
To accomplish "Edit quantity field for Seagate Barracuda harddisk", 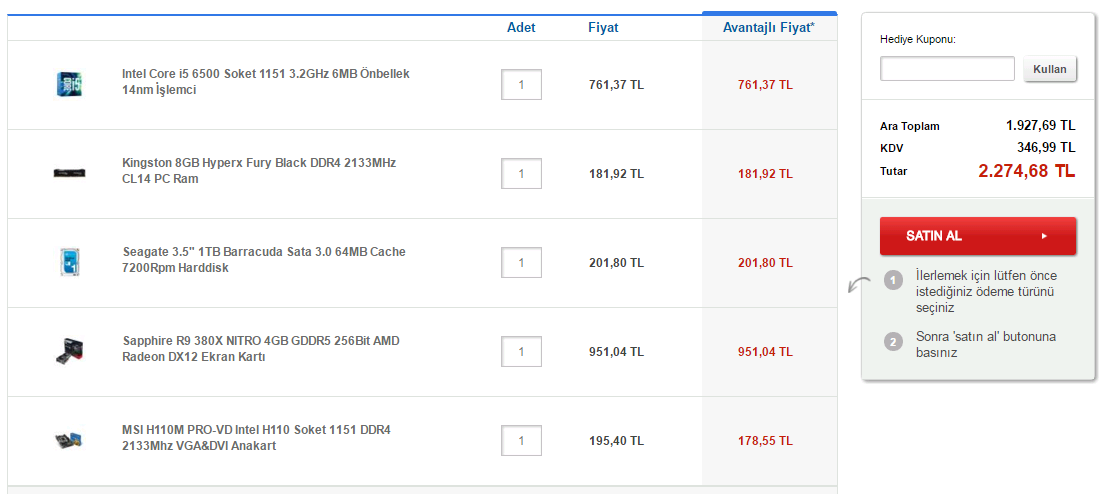I will [x=521, y=262].
